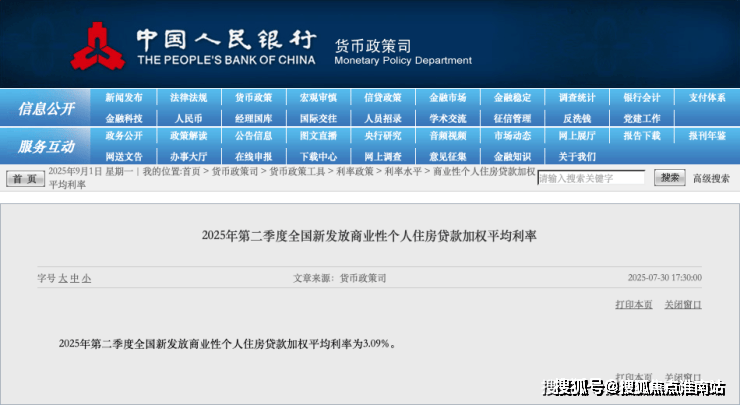Open 高级搜索 advanced search
The width and height of the screenshot is (740, 405).
tap(711, 178)
